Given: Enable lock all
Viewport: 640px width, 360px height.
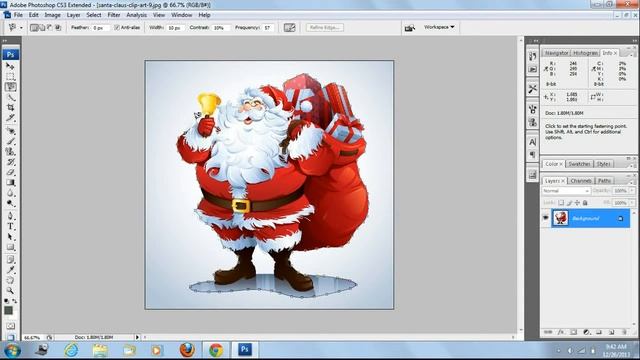Looking at the screenshot, I should click(585, 202).
